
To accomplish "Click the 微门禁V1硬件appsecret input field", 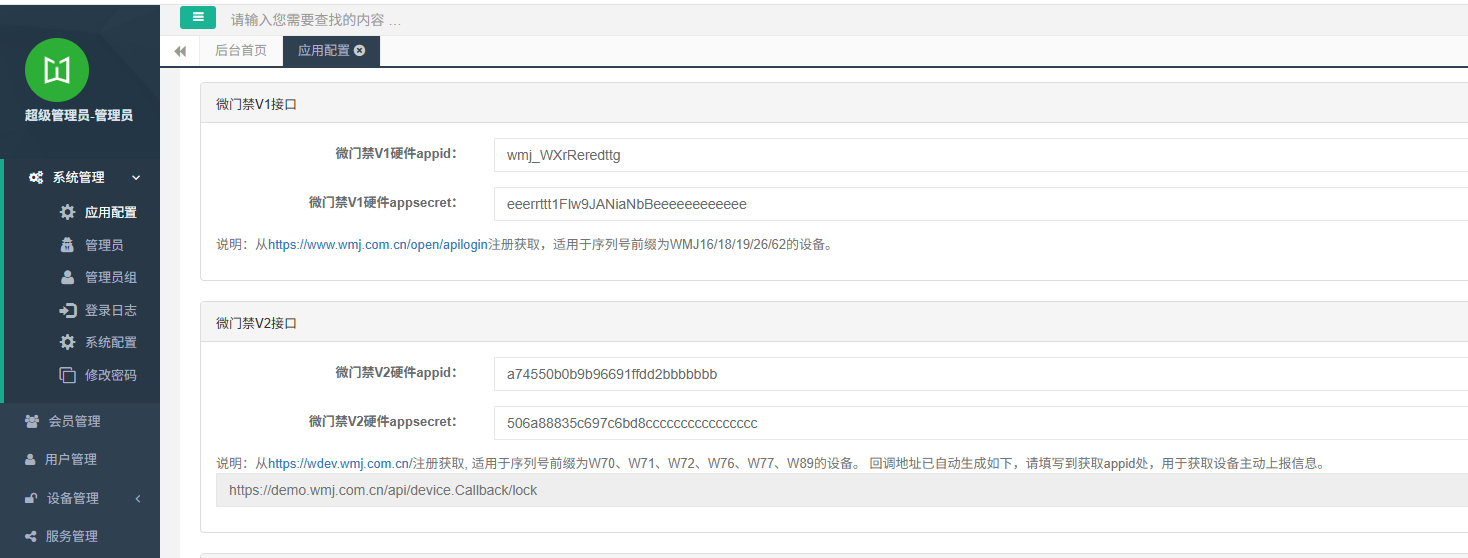I will 980,204.
